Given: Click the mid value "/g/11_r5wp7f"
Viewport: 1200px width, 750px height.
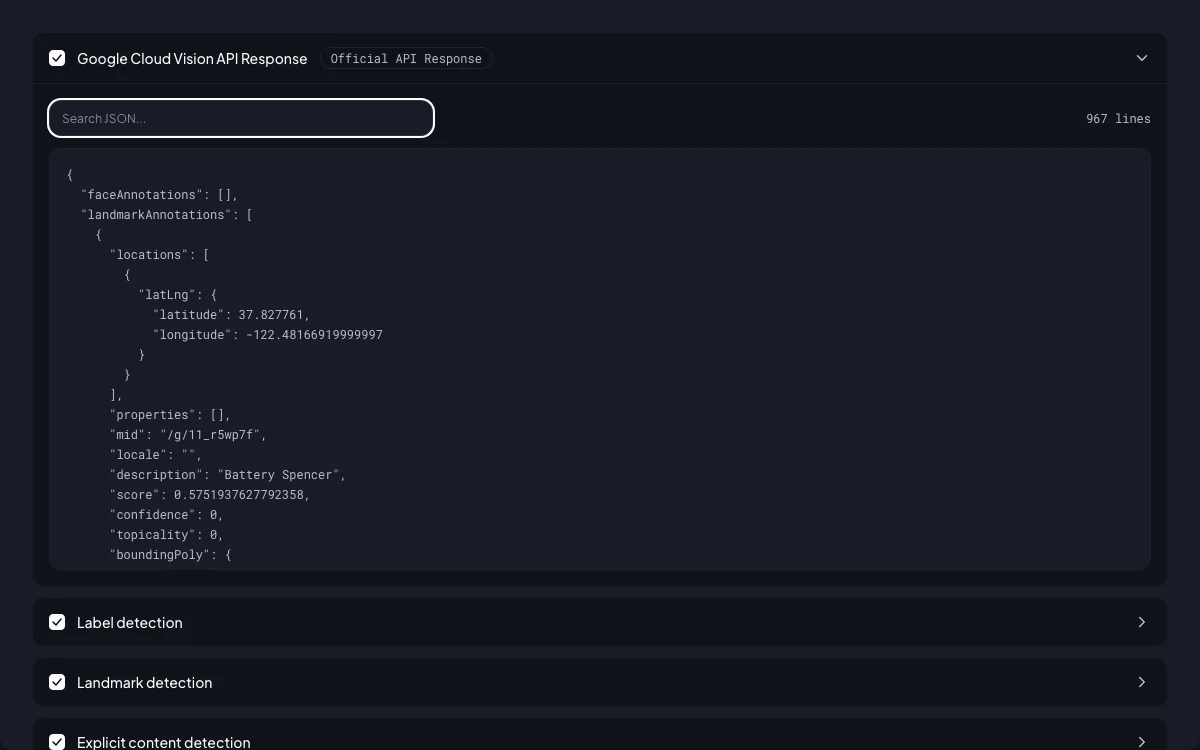Looking at the screenshot, I should point(210,435).
